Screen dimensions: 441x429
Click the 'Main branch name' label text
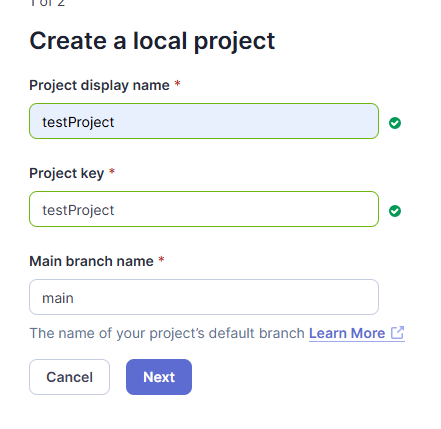[91, 261]
